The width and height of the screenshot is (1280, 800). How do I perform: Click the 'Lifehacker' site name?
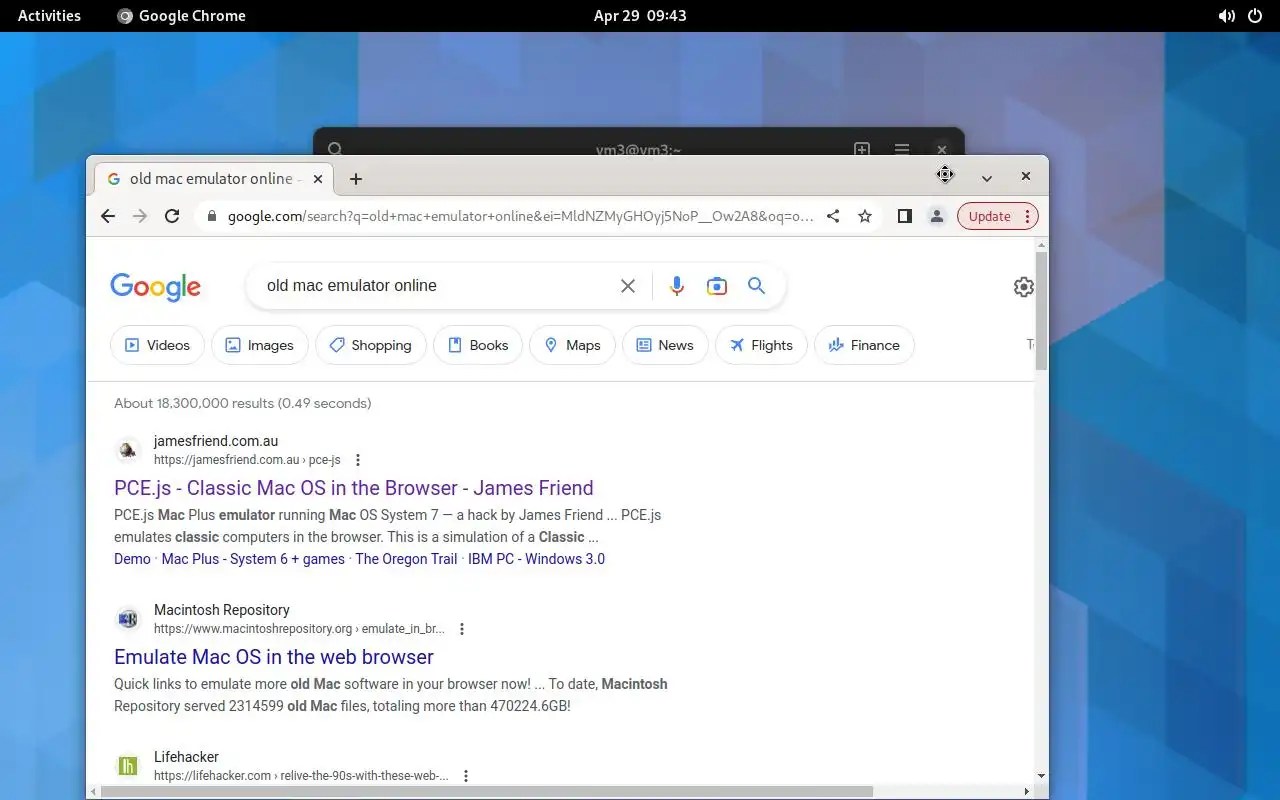point(186,757)
